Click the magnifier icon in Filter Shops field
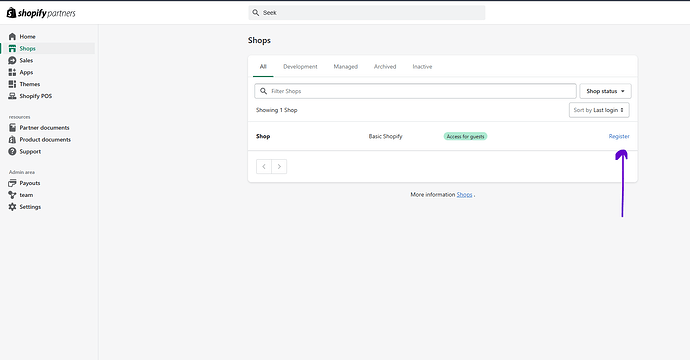This screenshot has height=360, width=690. coord(263,91)
